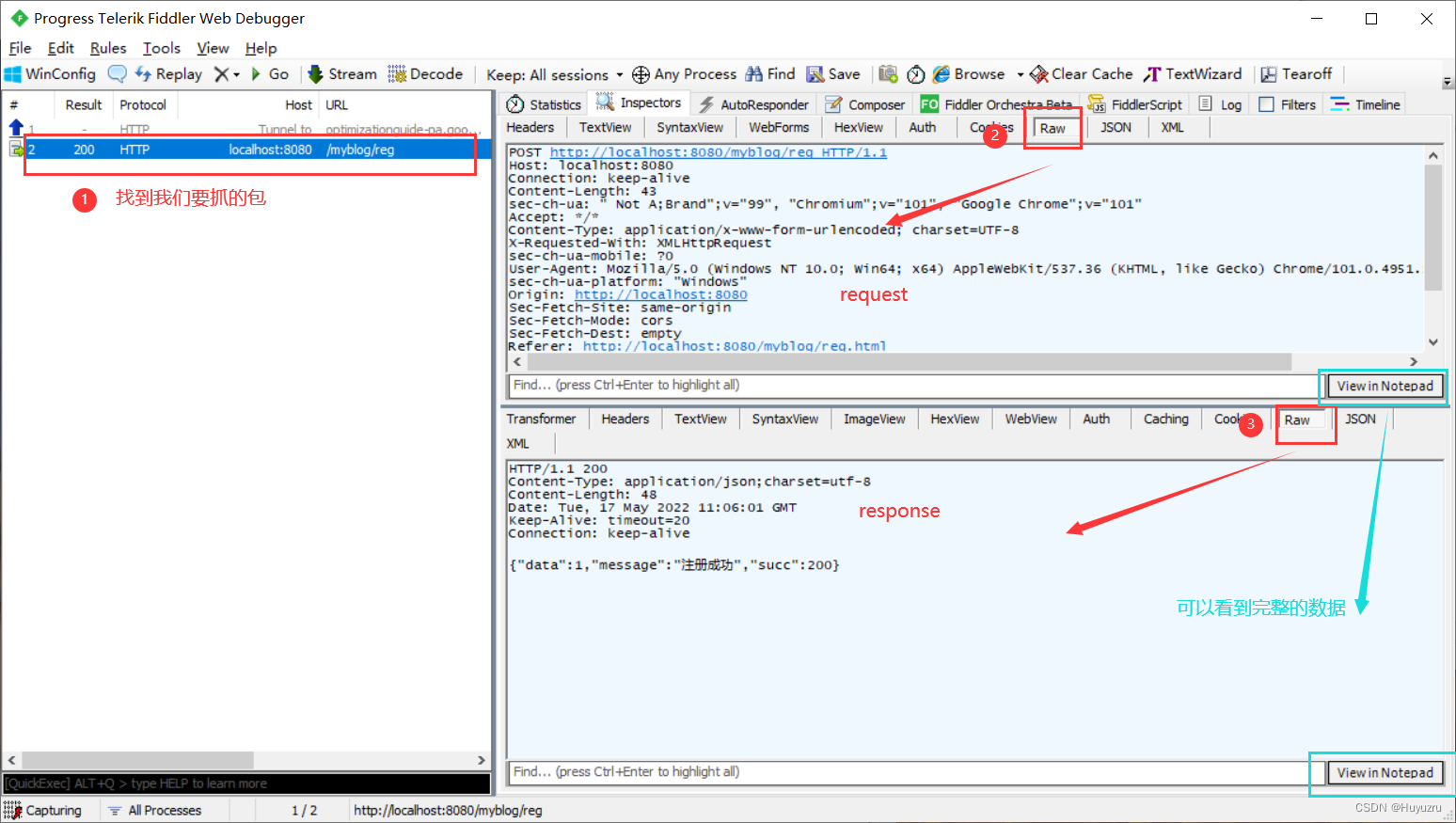Click the Browse button
The image size is (1456, 823).
[969, 74]
